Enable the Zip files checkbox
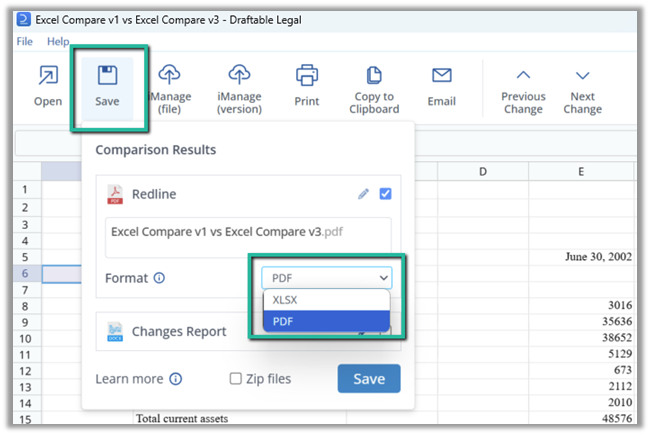 point(235,379)
